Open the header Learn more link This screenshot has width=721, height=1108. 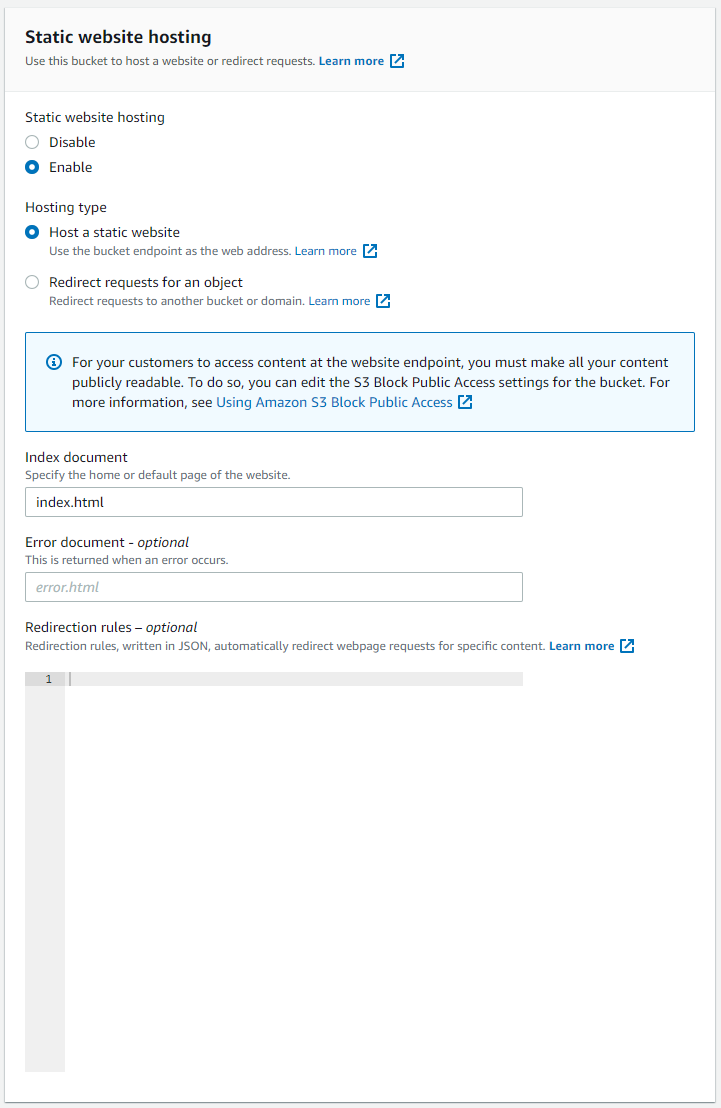pos(351,61)
